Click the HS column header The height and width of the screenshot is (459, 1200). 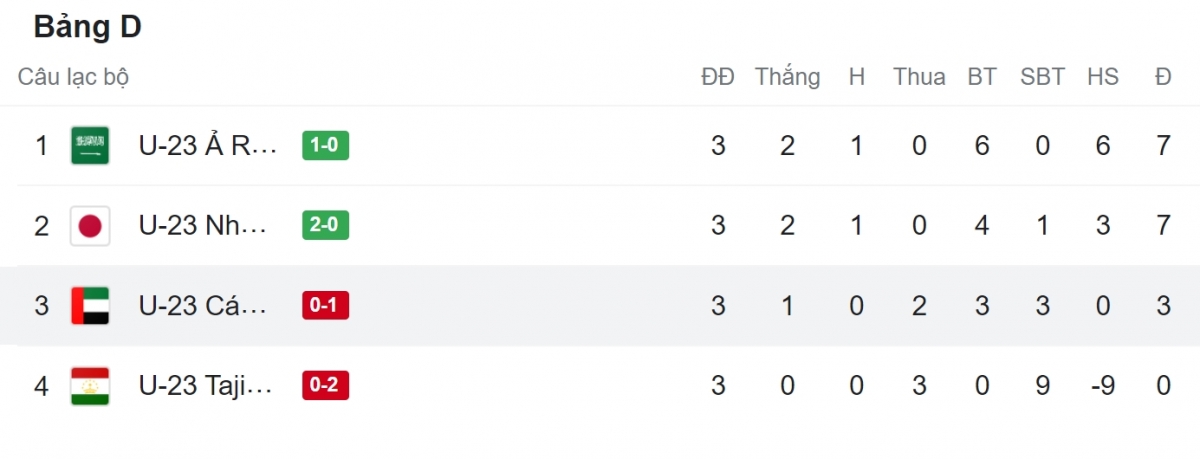coord(1103,77)
